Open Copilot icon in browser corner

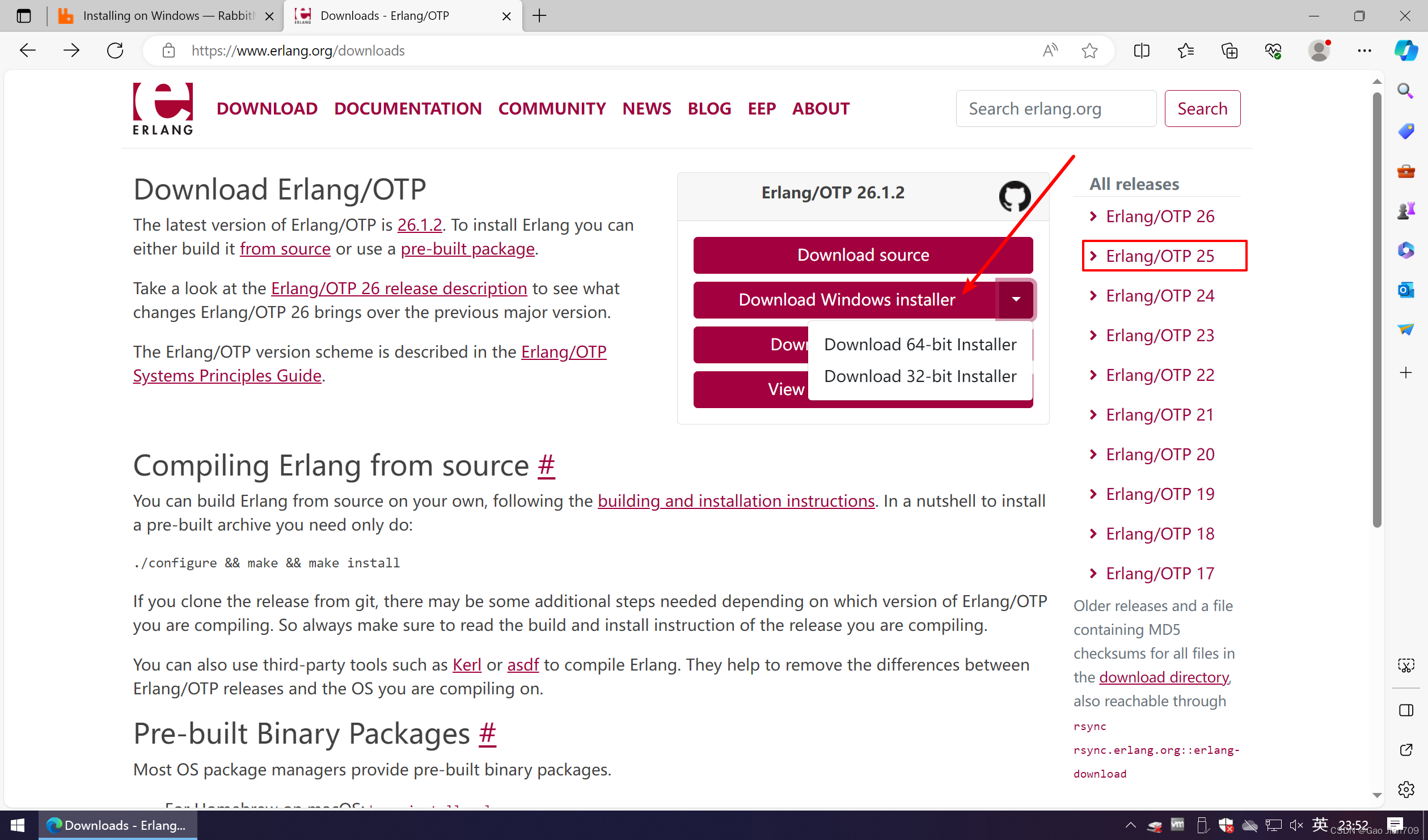click(1406, 50)
